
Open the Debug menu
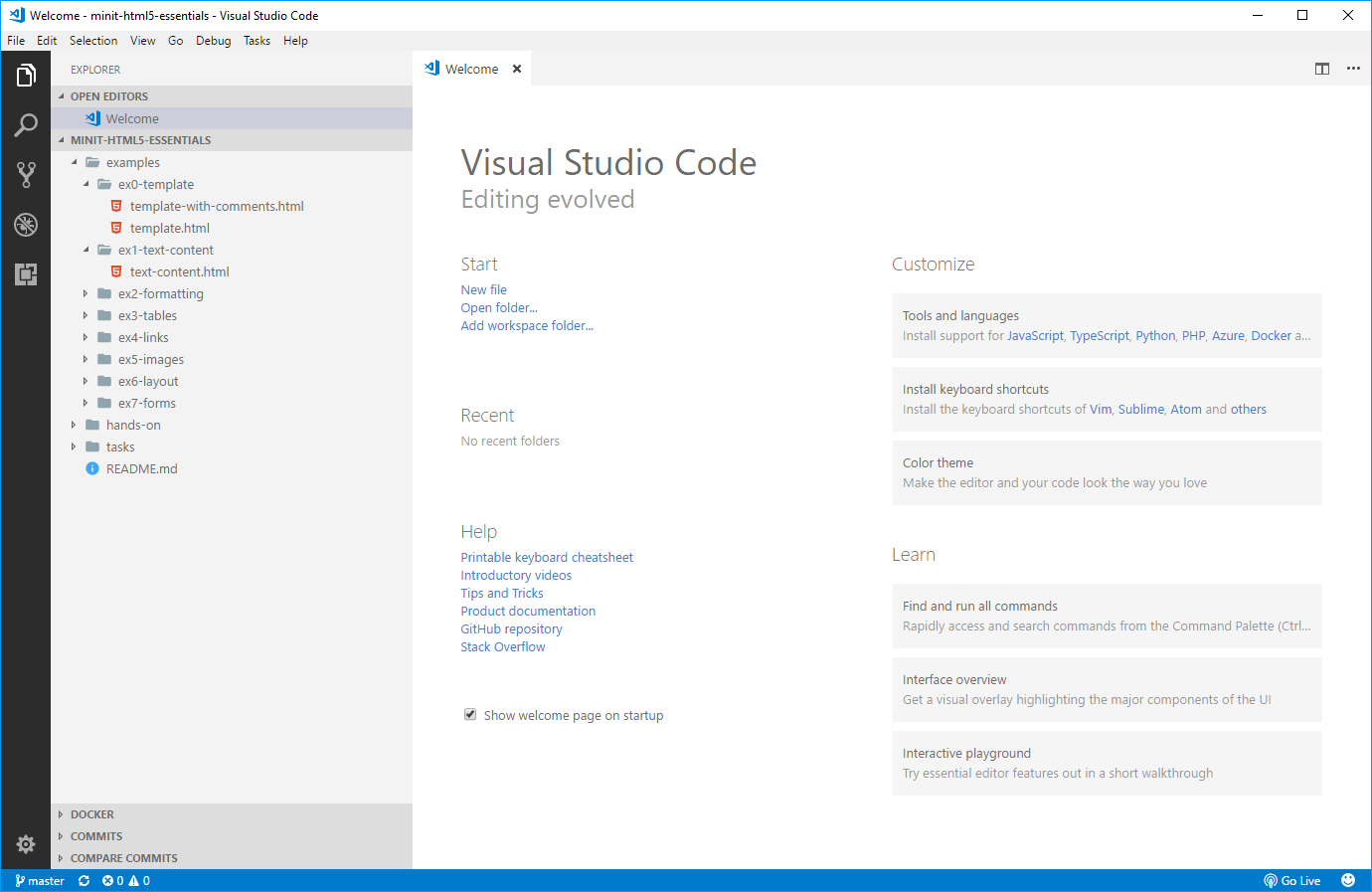(x=214, y=41)
